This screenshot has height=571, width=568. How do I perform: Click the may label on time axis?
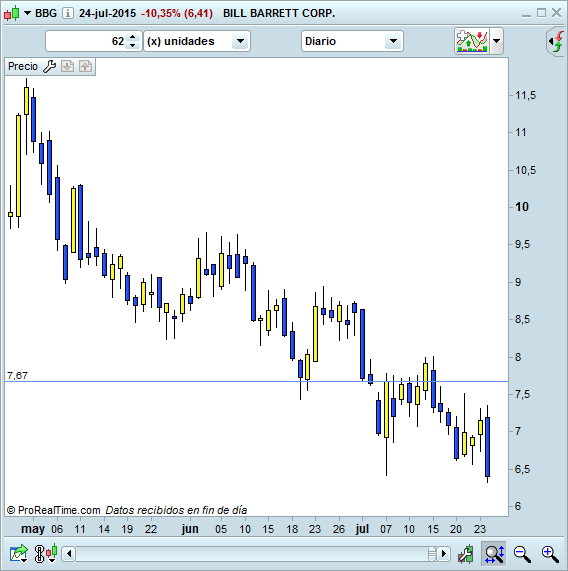[33, 529]
